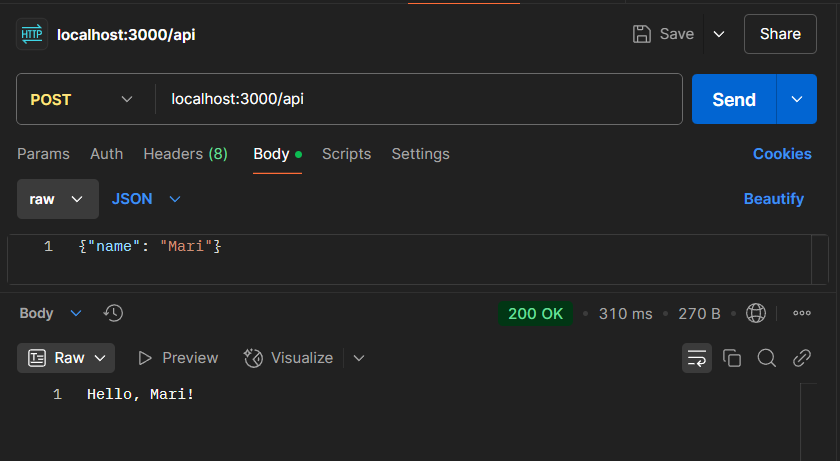
Task: Click the response link chain icon
Action: point(801,358)
